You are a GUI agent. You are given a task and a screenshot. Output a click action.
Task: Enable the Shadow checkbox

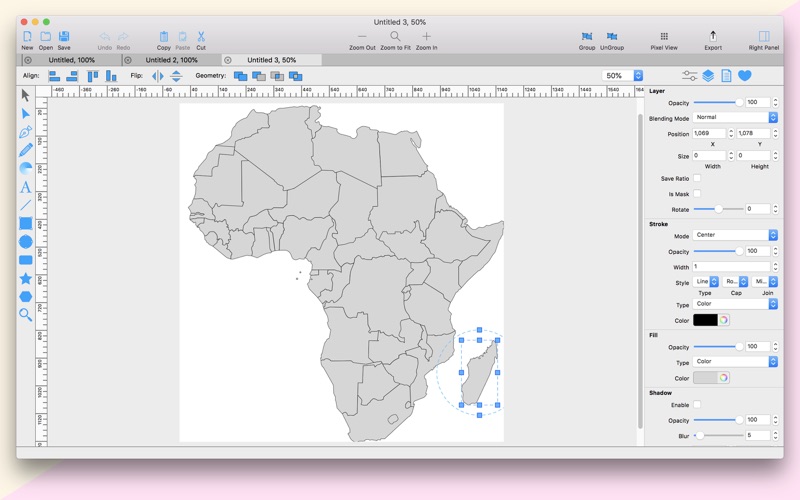tap(697, 405)
